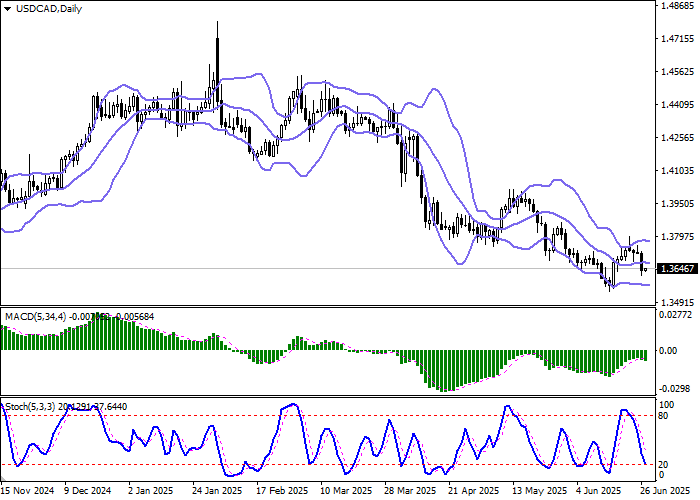Click the 1.44095 price axis label
This screenshot has width=700, height=500.
(x=678, y=104)
